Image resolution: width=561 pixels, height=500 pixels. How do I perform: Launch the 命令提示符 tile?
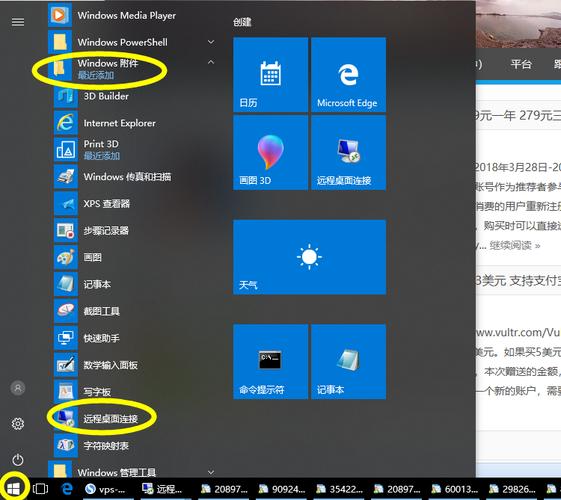(270, 362)
